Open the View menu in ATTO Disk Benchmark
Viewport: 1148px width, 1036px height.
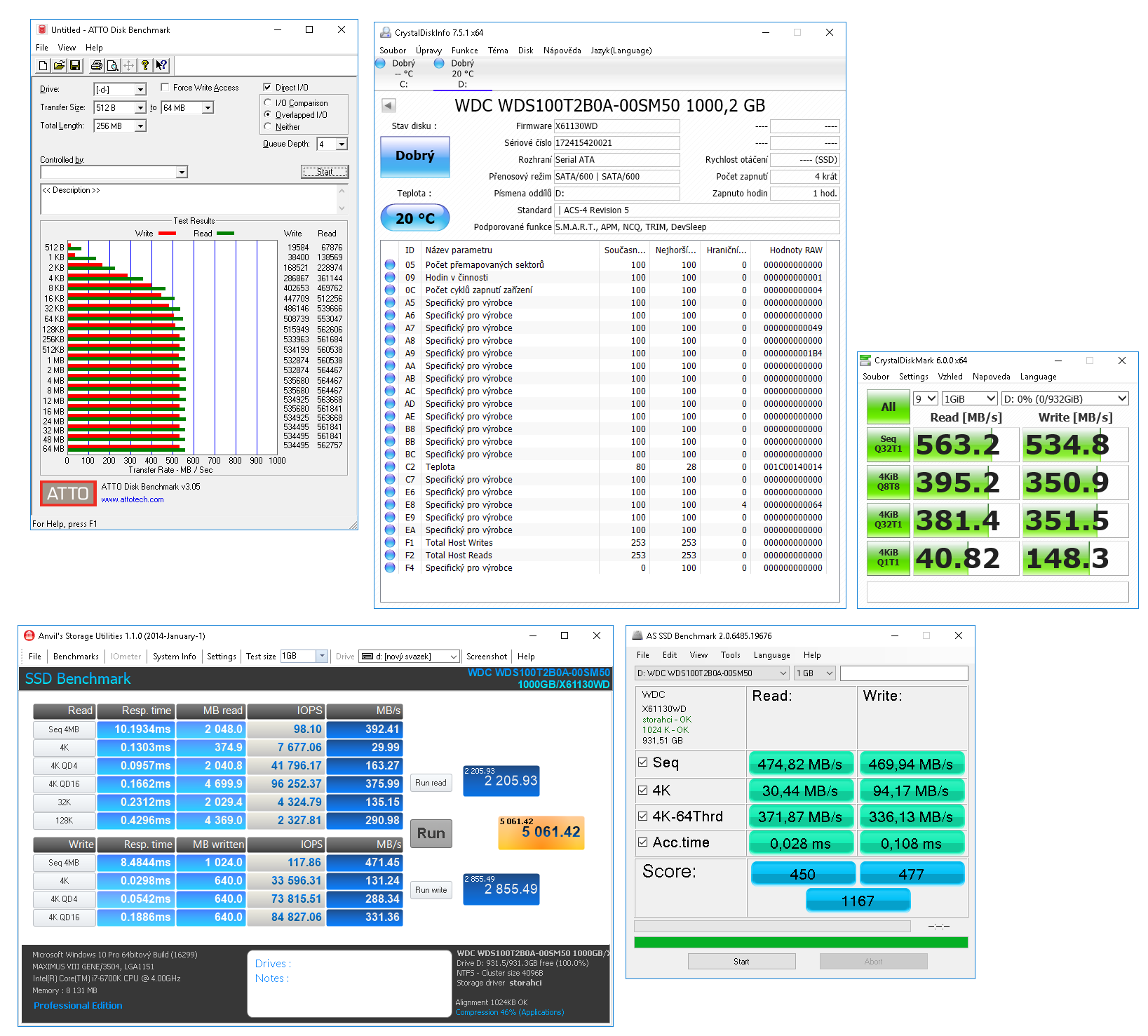(67, 48)
